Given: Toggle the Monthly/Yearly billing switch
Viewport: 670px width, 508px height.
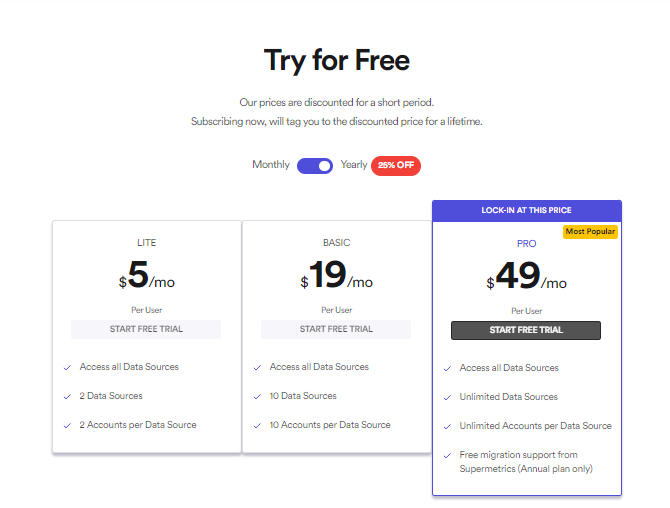Looking at the screenshot, I should click(x=315, y=166).
